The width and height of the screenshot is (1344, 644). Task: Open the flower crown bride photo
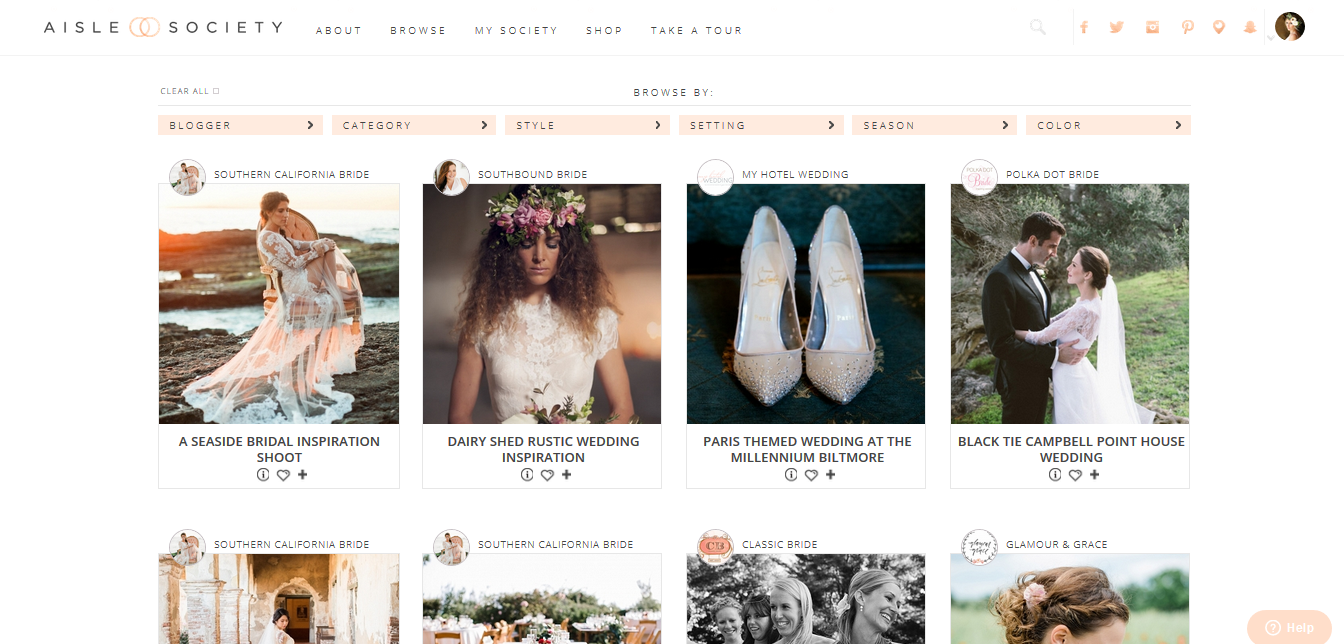click(542, 304)
